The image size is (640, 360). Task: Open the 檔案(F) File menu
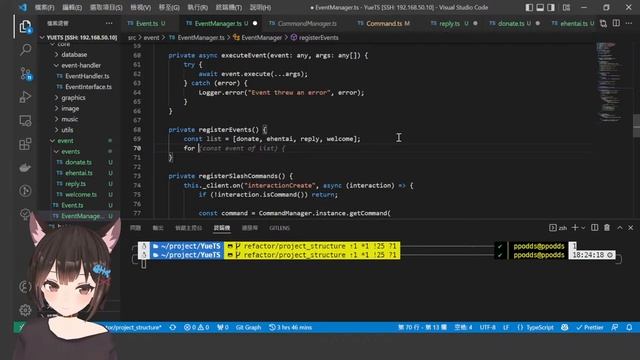coord(44,7)
